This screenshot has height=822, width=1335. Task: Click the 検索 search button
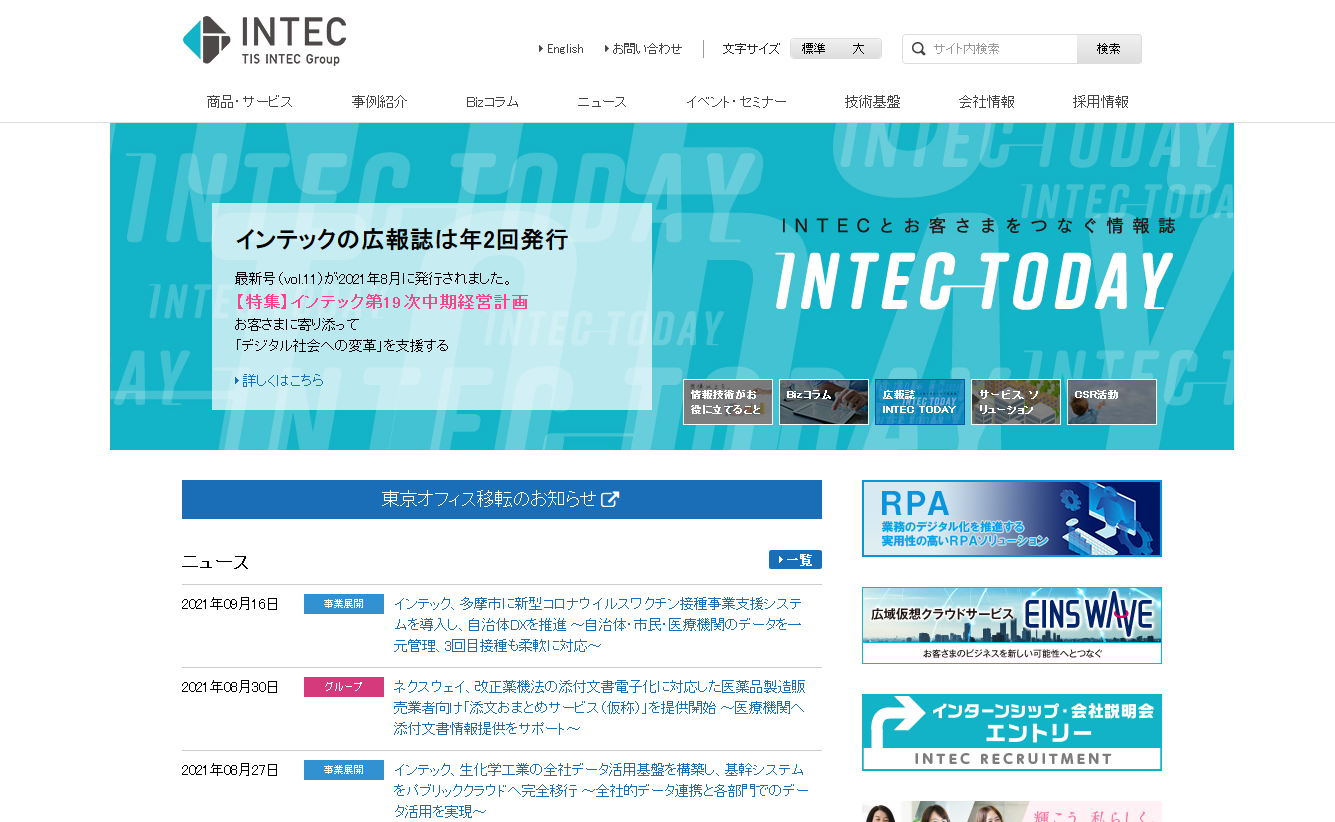(1108, 49)
